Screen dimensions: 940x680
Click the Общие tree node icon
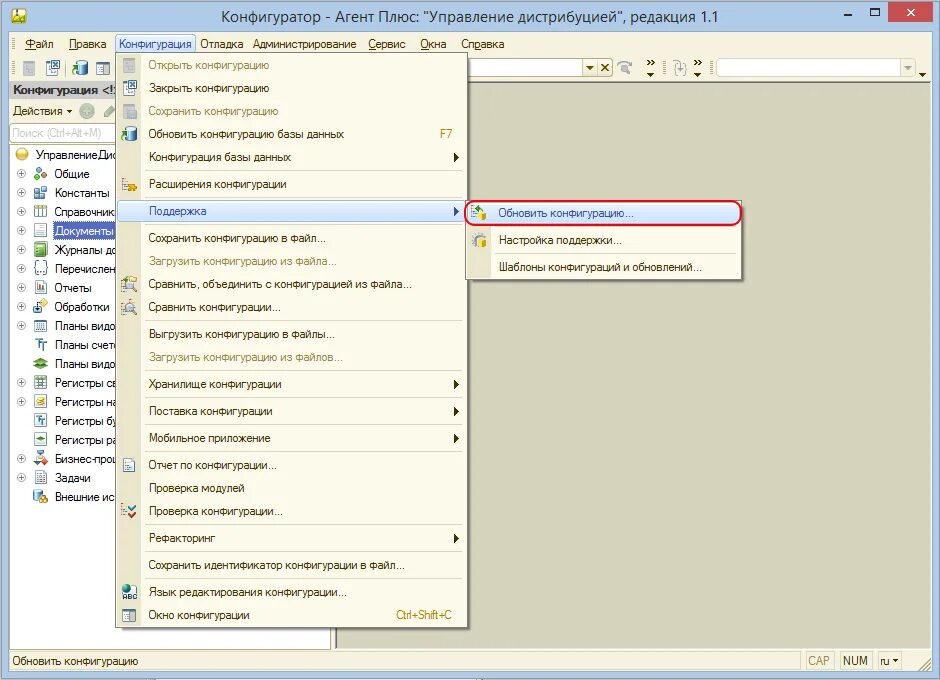tap(41, 174)
